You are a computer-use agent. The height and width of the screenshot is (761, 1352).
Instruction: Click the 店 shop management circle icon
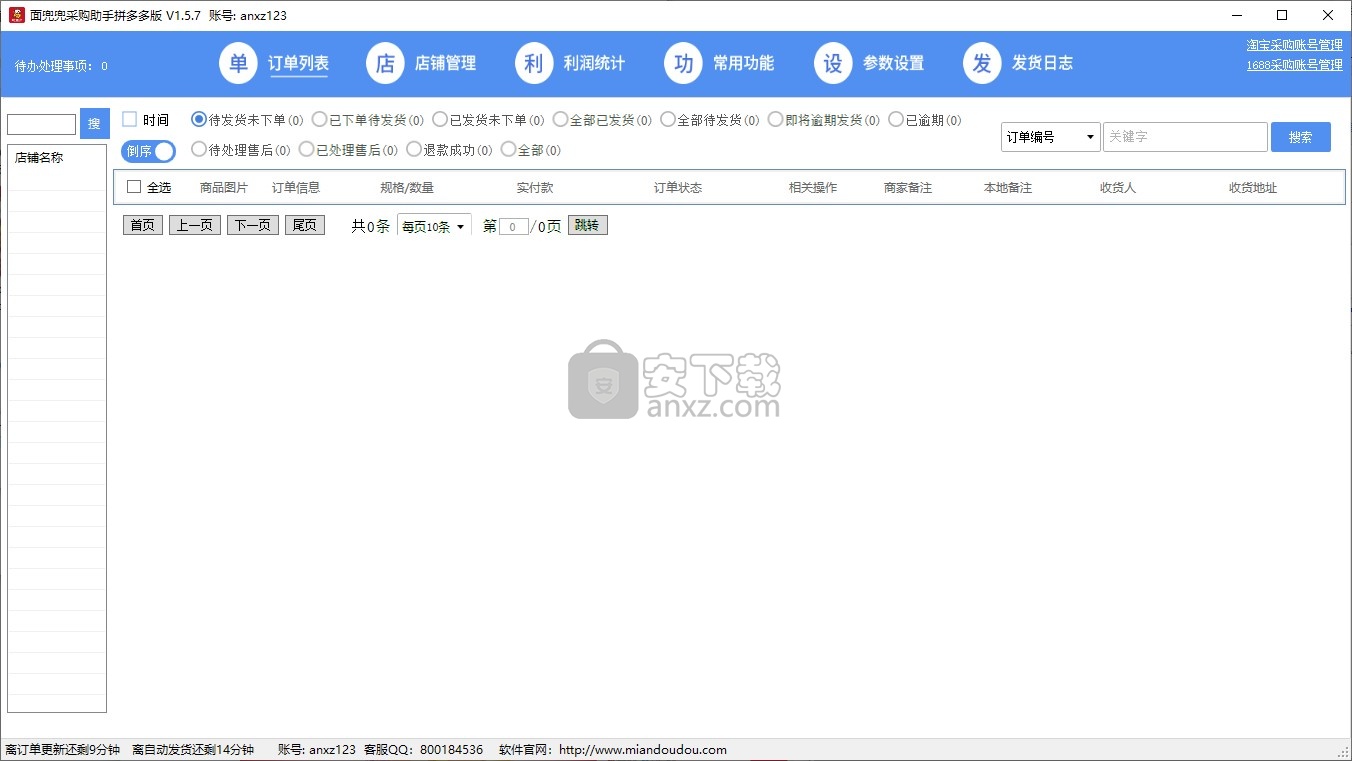click(x=385, y=63)
